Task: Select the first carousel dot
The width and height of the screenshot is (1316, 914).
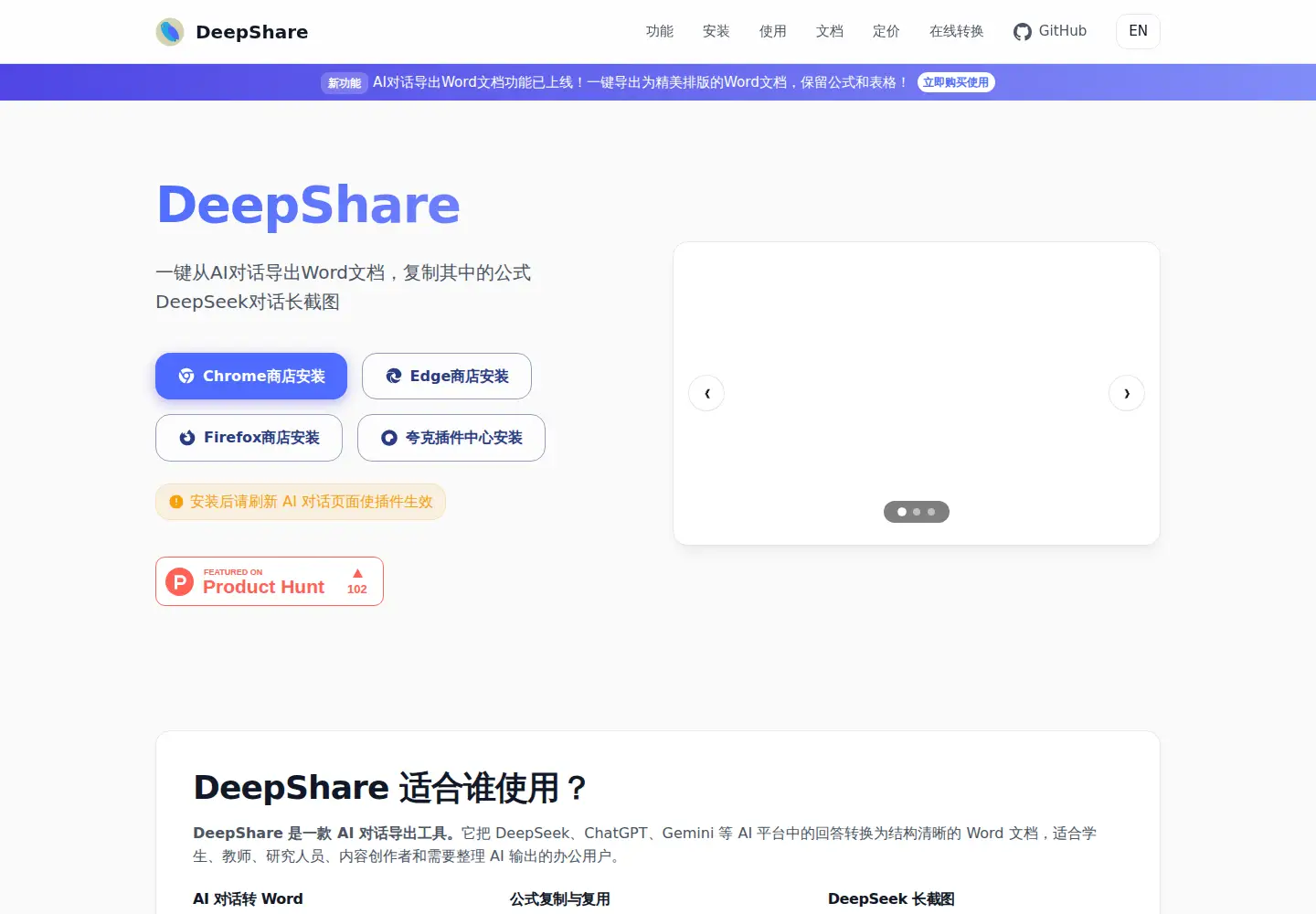Action: click(x=902, y=512)
